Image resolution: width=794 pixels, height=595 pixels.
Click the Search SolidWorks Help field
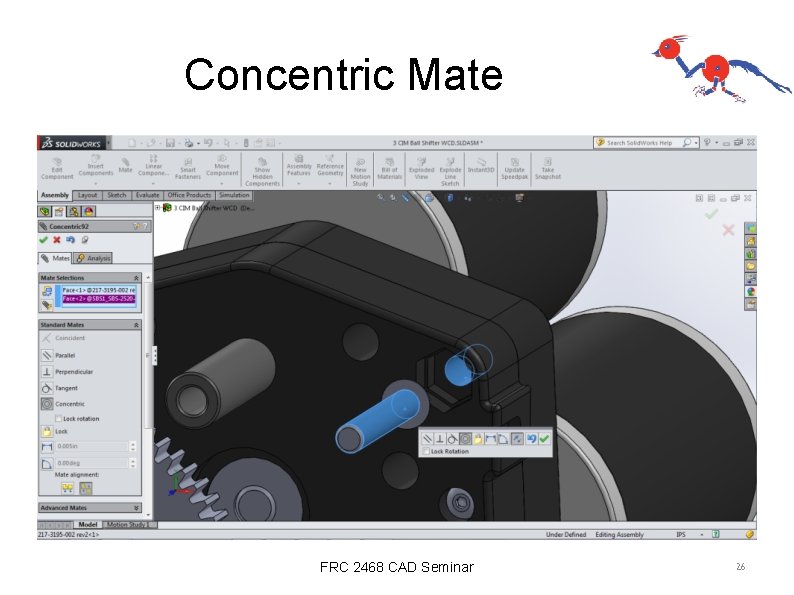tap(642, 143)
